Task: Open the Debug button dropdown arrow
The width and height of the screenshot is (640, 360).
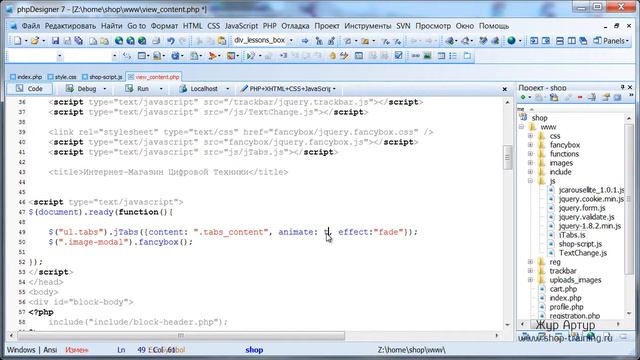Action: [x=104, y=89]
